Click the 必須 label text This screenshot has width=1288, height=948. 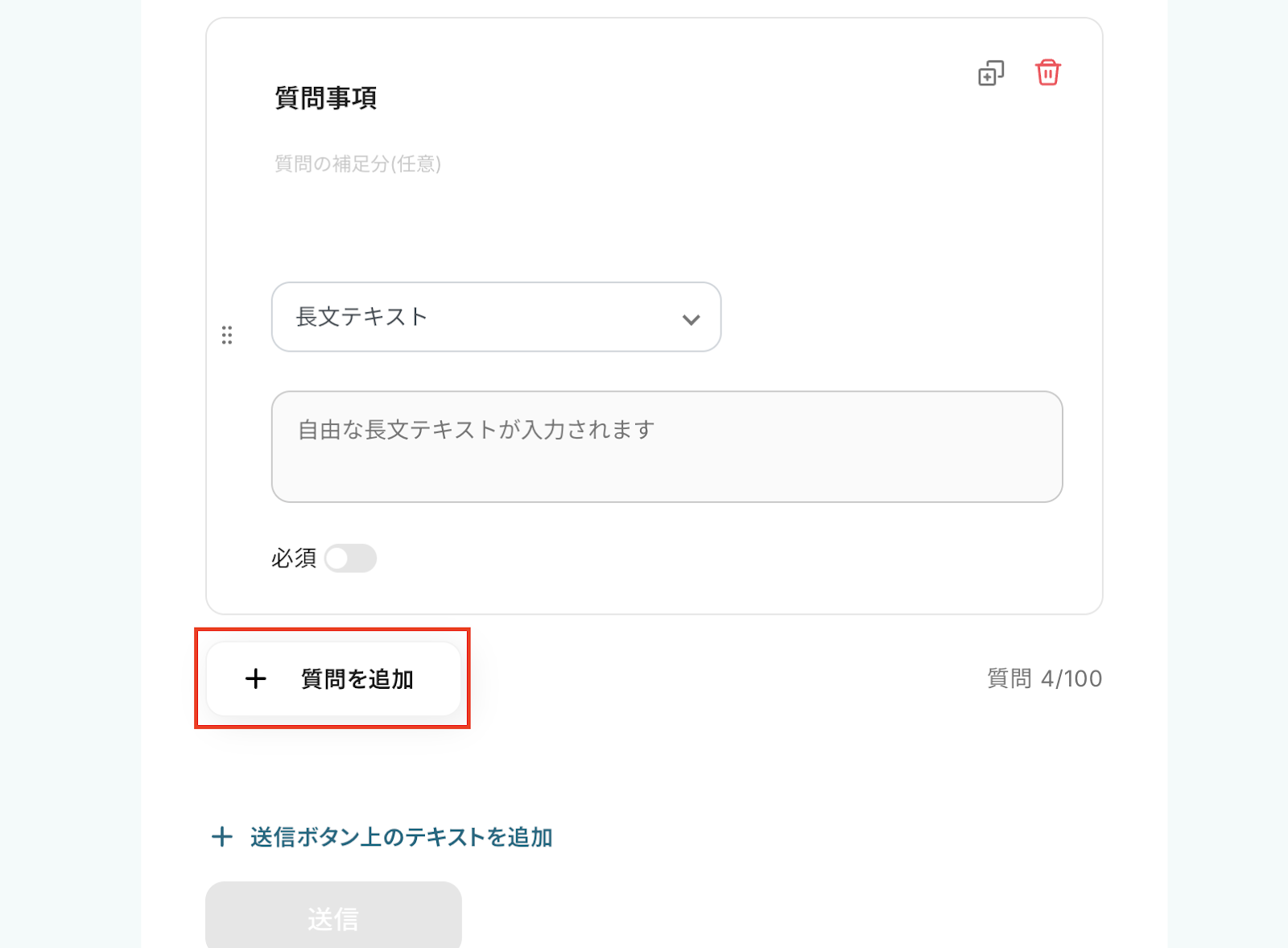[x=294, y=558]
